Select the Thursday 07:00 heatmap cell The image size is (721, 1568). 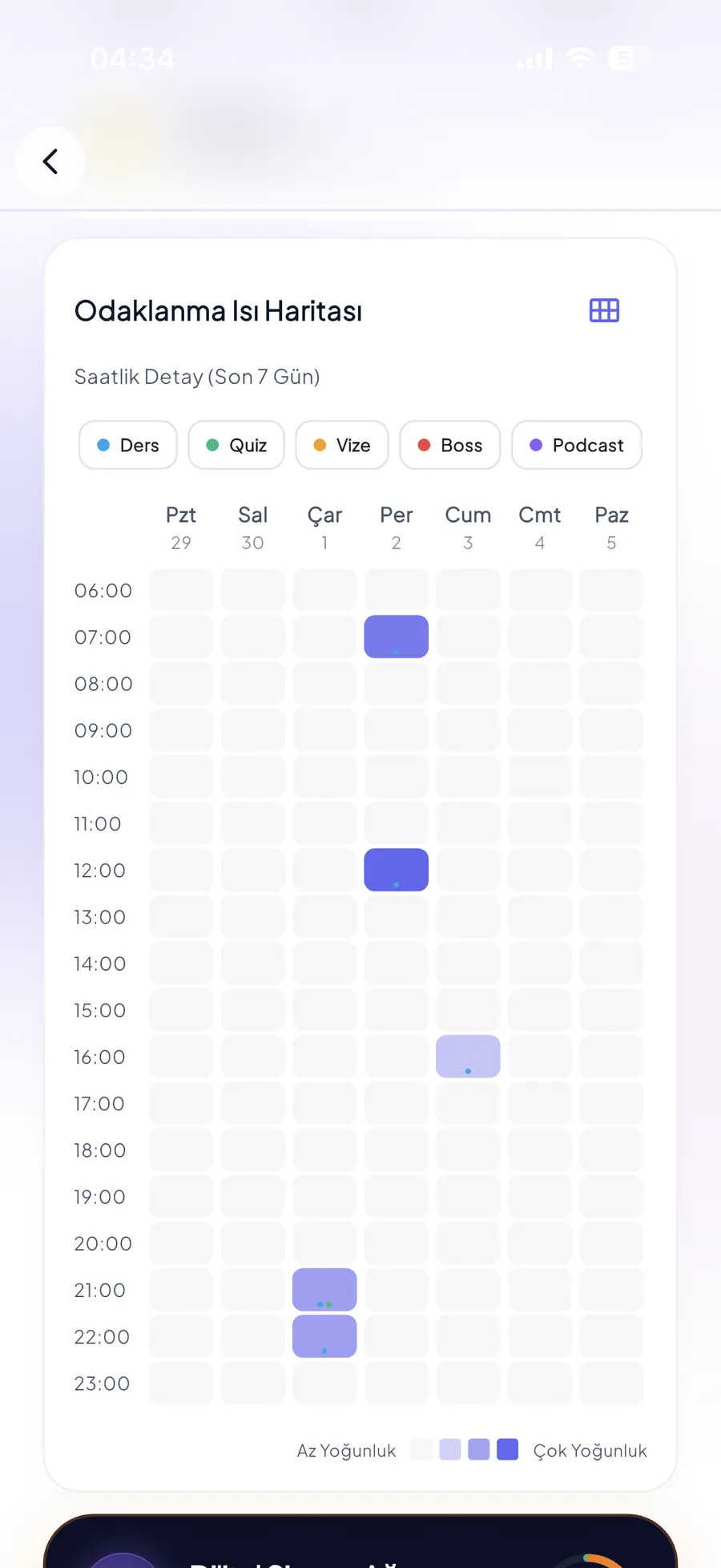pos(397,636)
